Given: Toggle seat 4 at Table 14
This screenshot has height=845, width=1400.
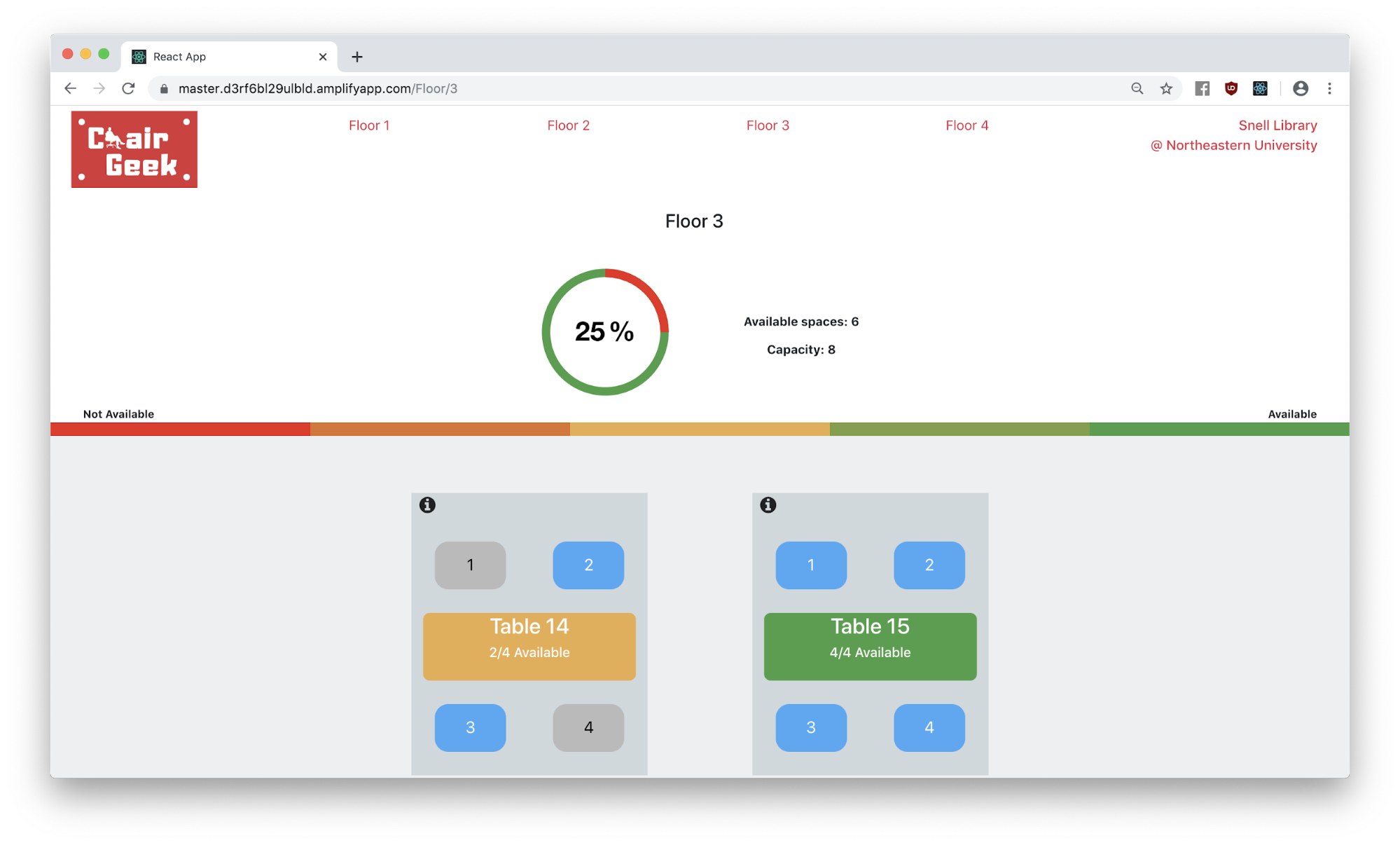Looking at the screenshot, I should [588, 727].
